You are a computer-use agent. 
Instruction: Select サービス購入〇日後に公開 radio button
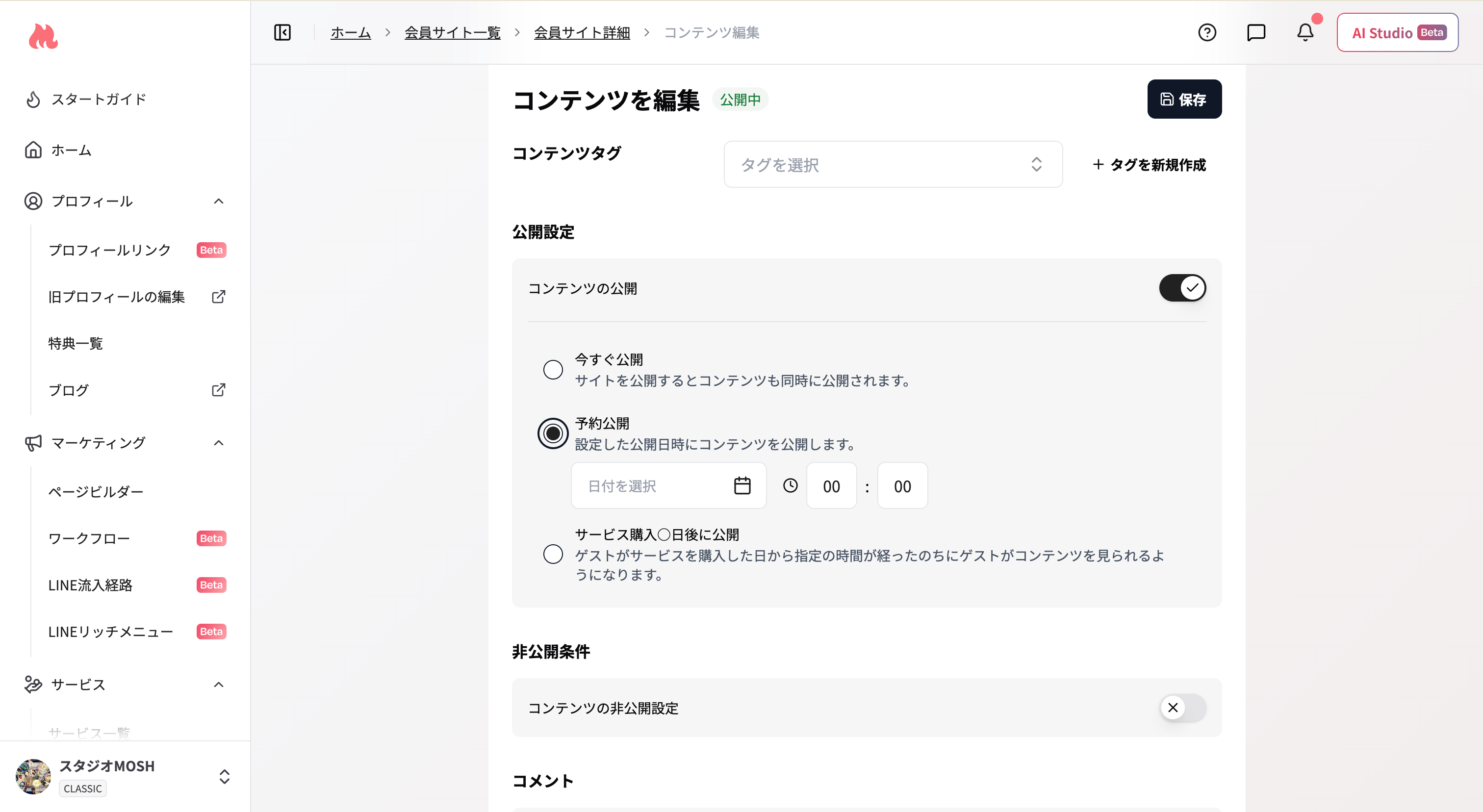point(553,554)
